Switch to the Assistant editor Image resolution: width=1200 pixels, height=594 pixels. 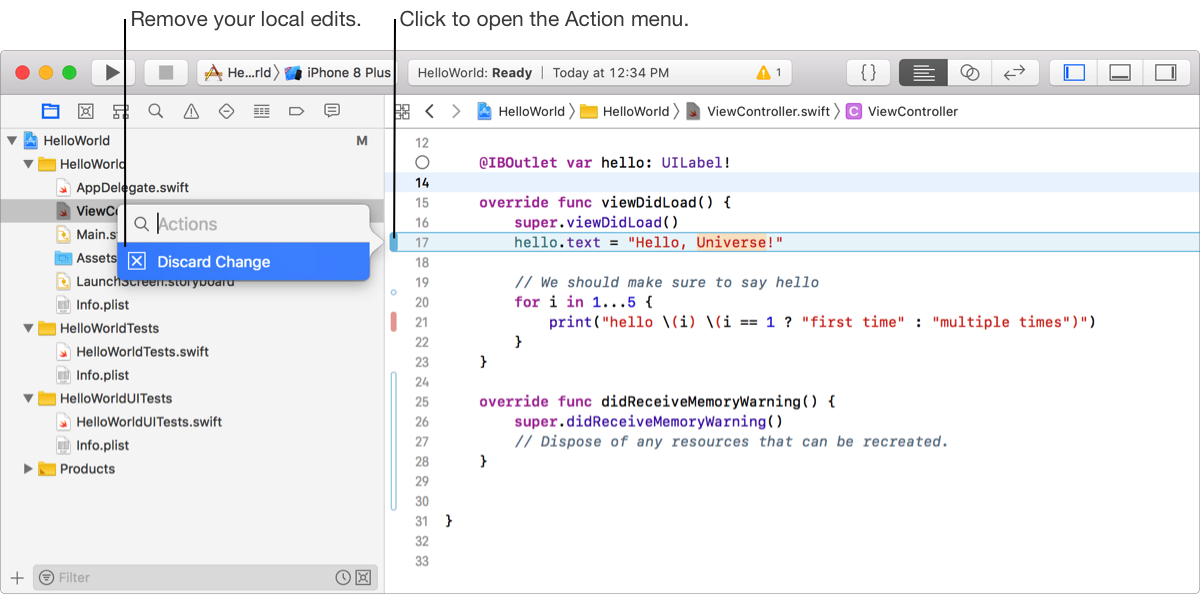tap(968, 73)
